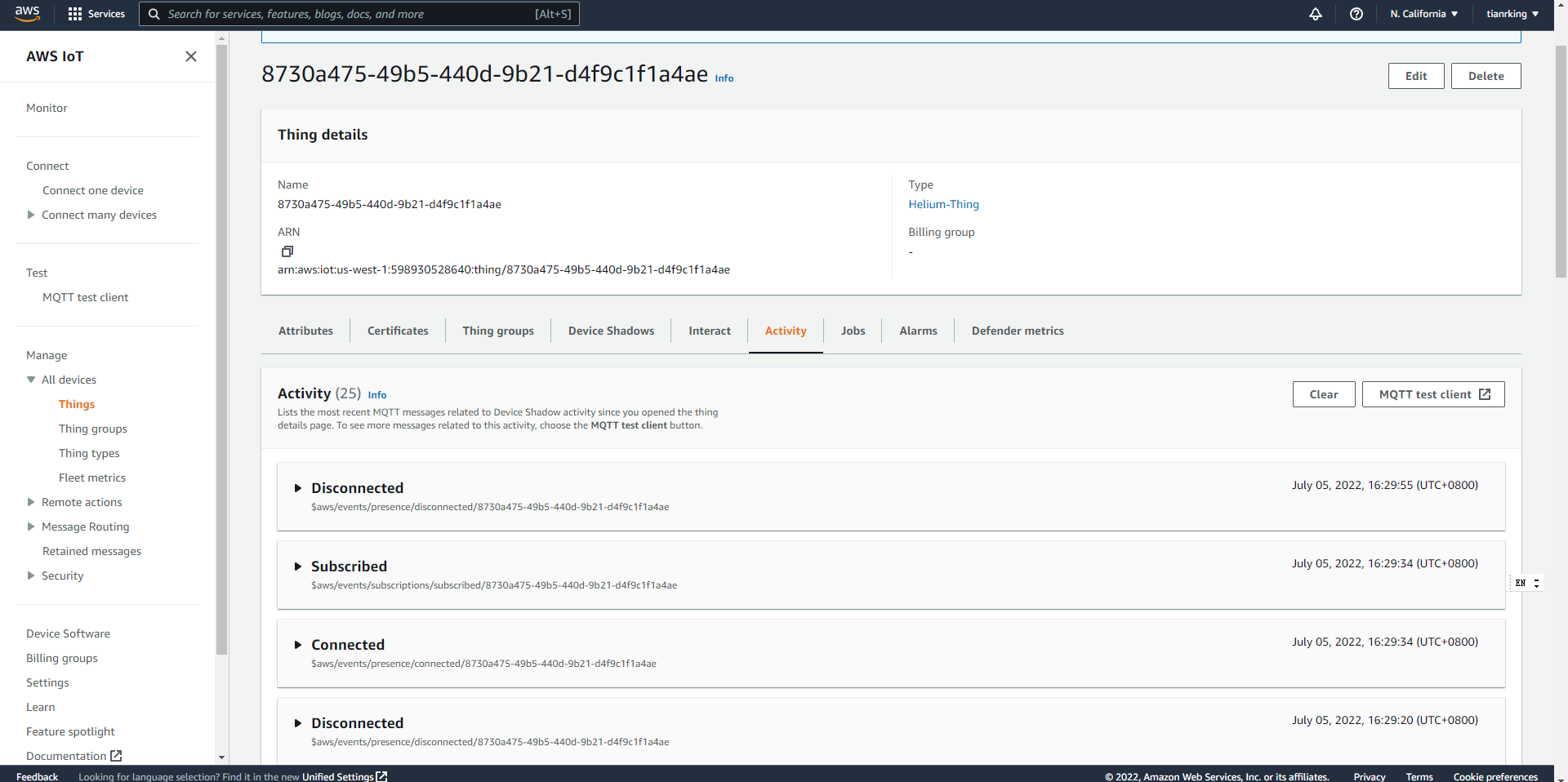Open Monitor in the sidebar
The height and width of the screenshot is (782, 1568).
[x=47, y=108]
